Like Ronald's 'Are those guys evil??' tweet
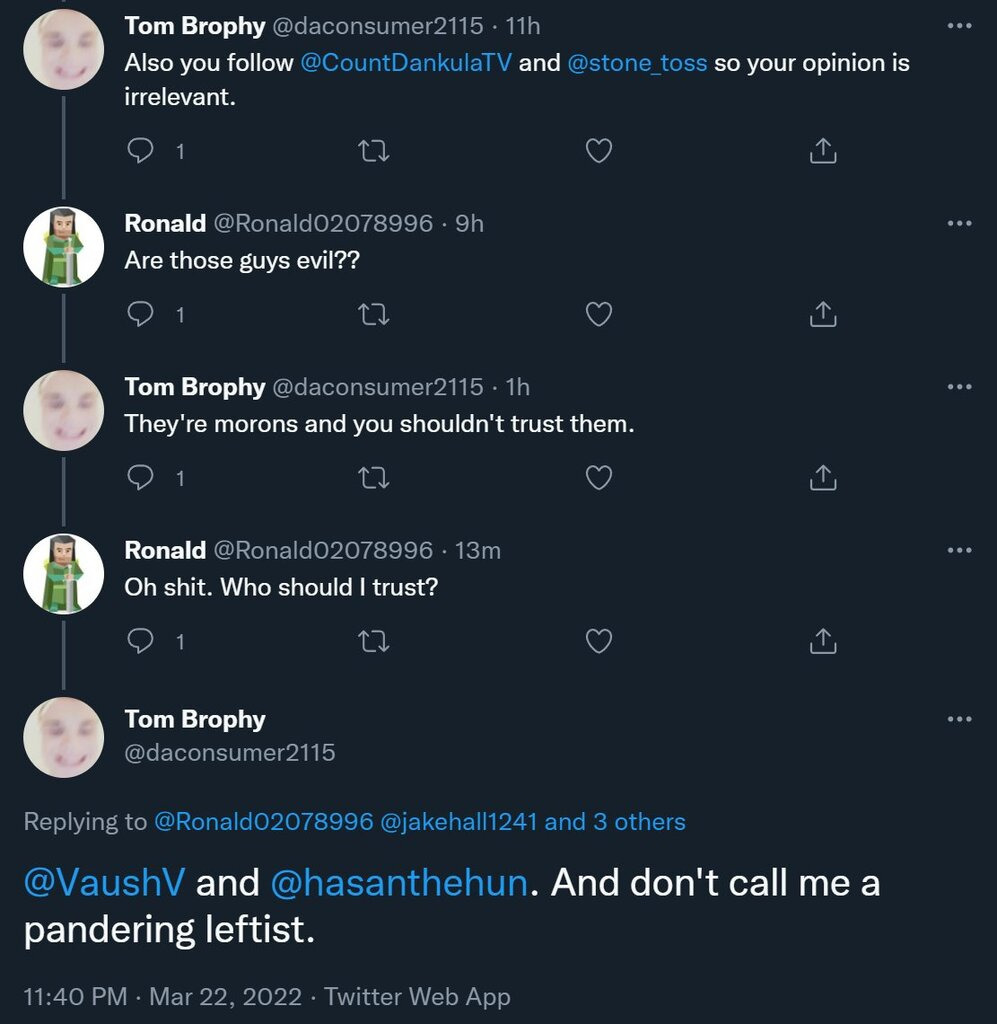Viewport: 997px width, 1024px height. point(598,315)
